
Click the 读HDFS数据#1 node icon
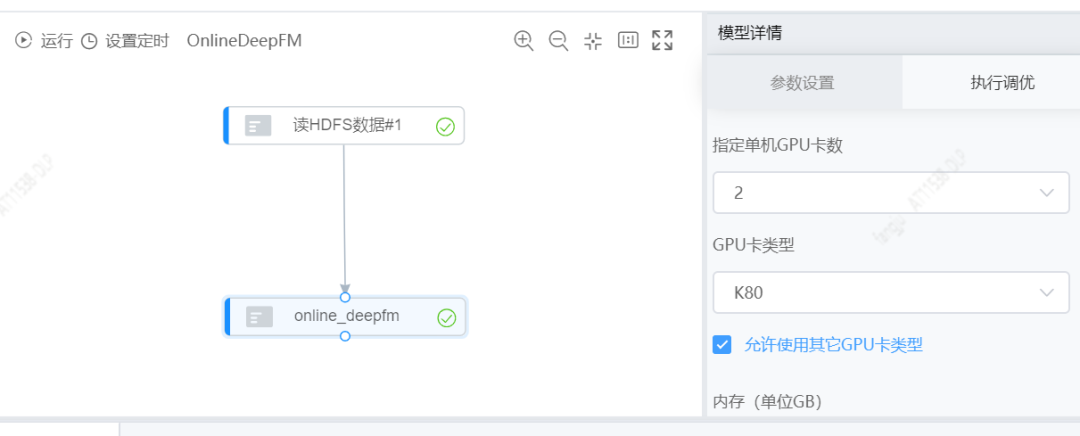pos(259,126)
